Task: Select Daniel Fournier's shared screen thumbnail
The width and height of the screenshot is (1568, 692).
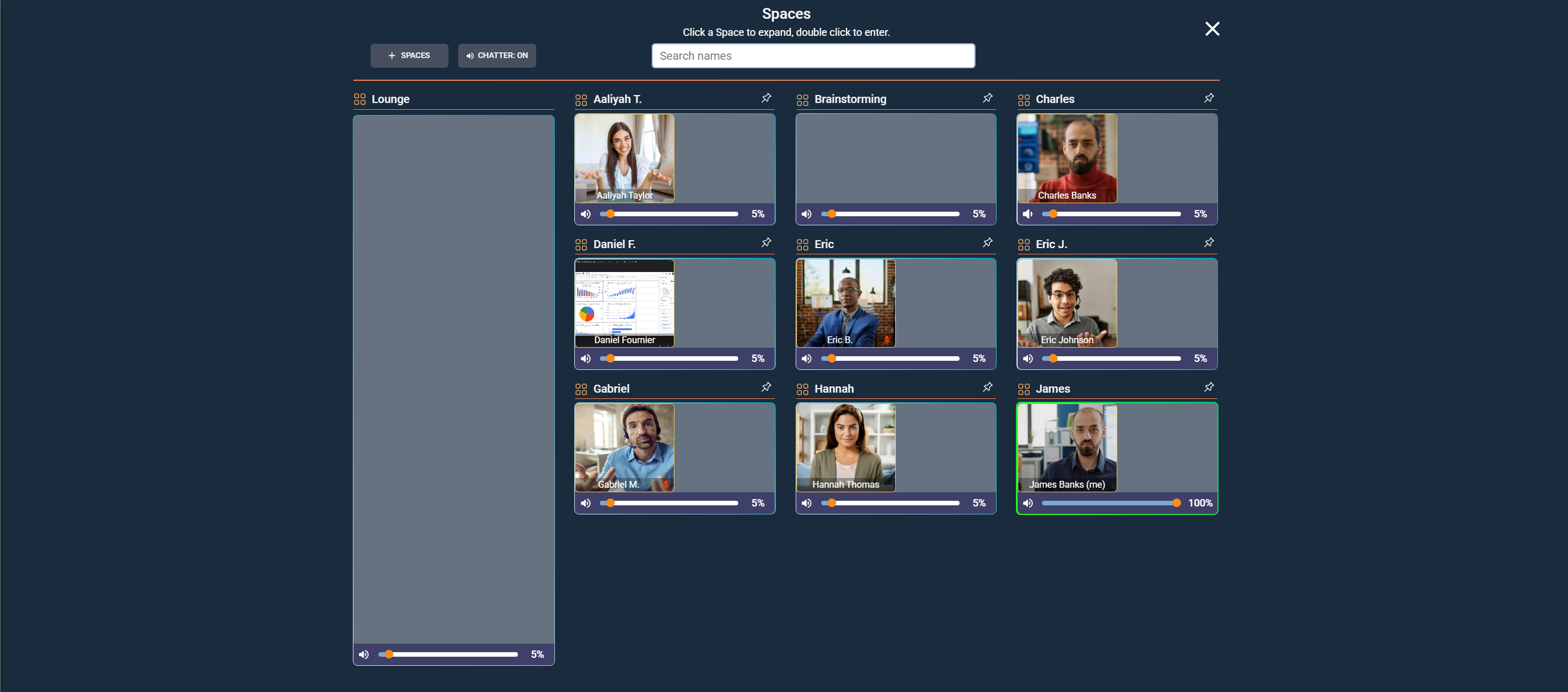Action: click(x=624, y=303)
